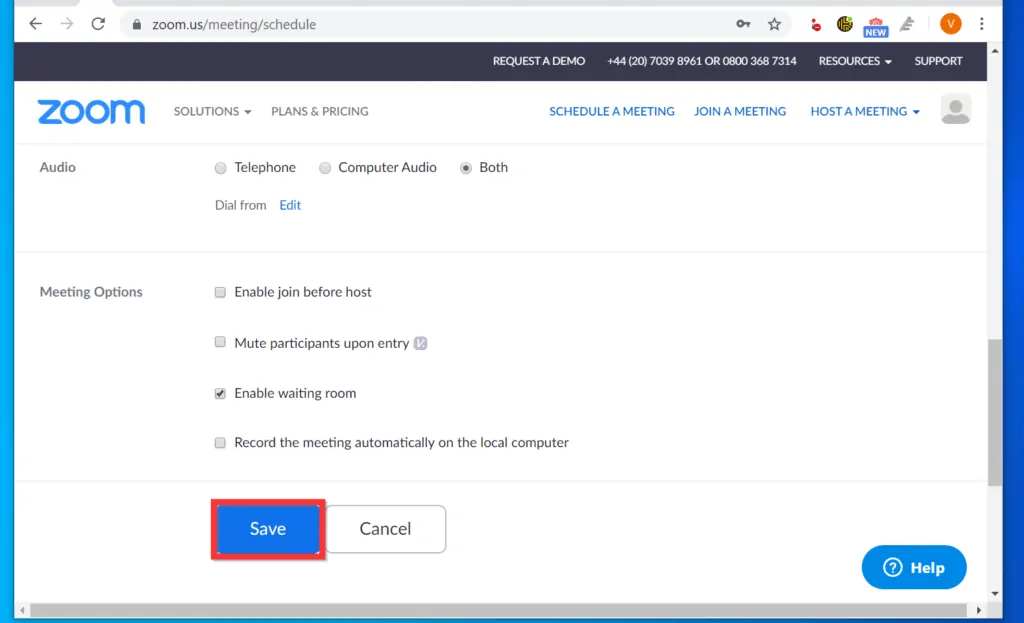Click the gray pen extension icon

[x=906, y=25]
